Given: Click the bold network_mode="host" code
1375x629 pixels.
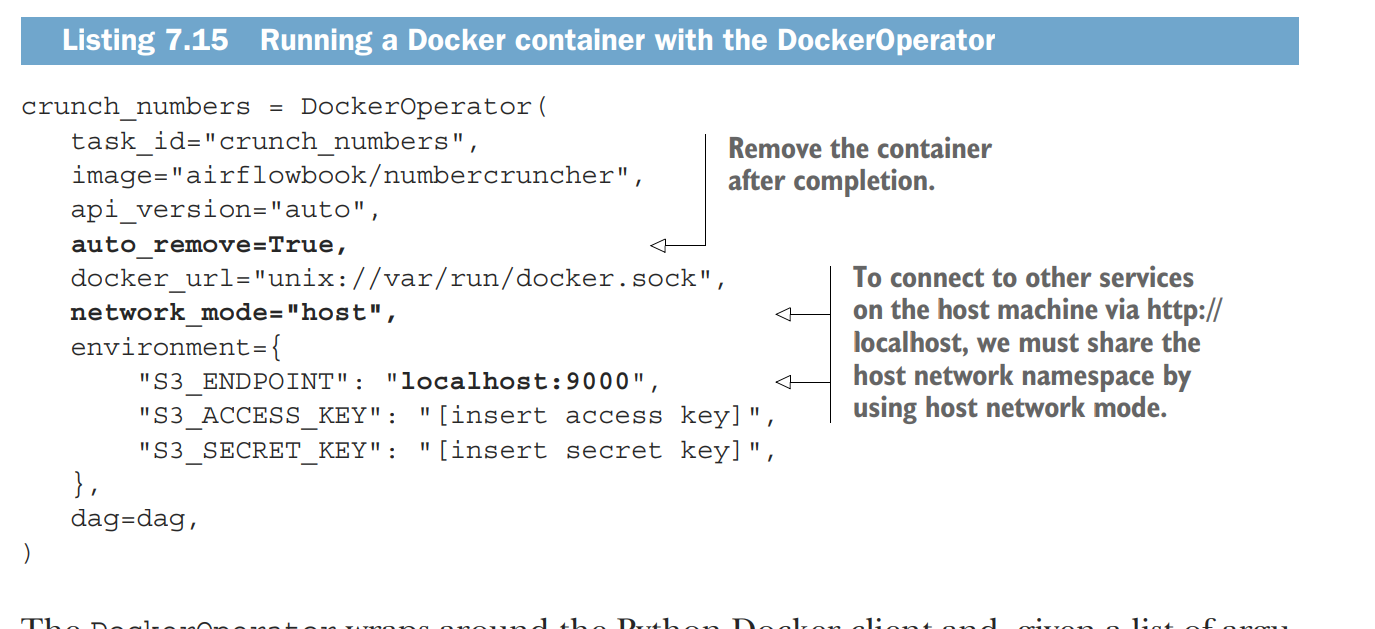Looking at the screenshot, I should tap(234, 313).
